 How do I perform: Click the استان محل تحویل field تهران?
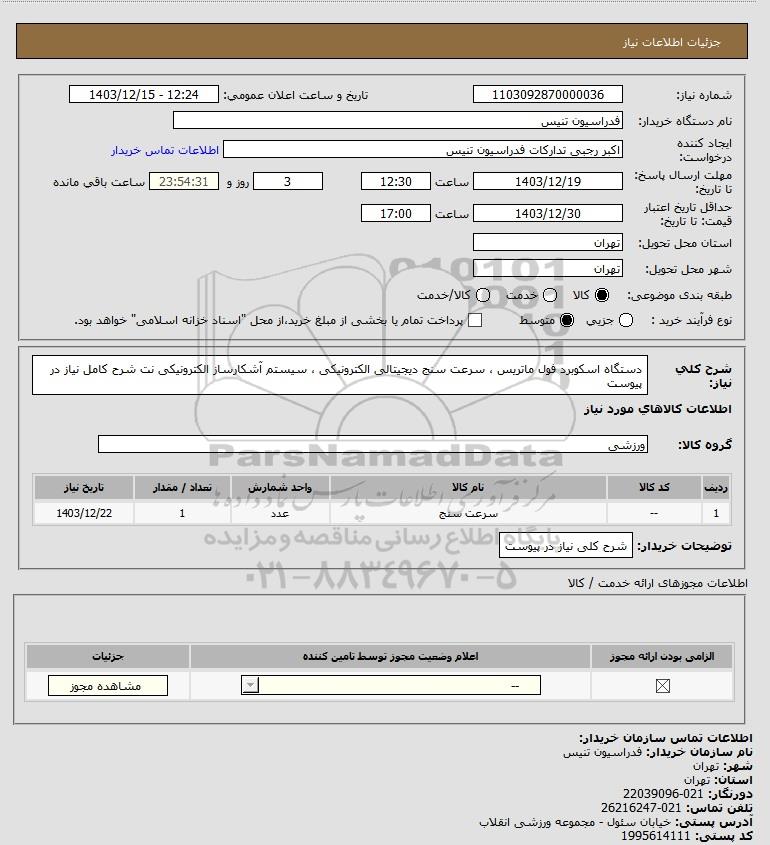point(547,242)
